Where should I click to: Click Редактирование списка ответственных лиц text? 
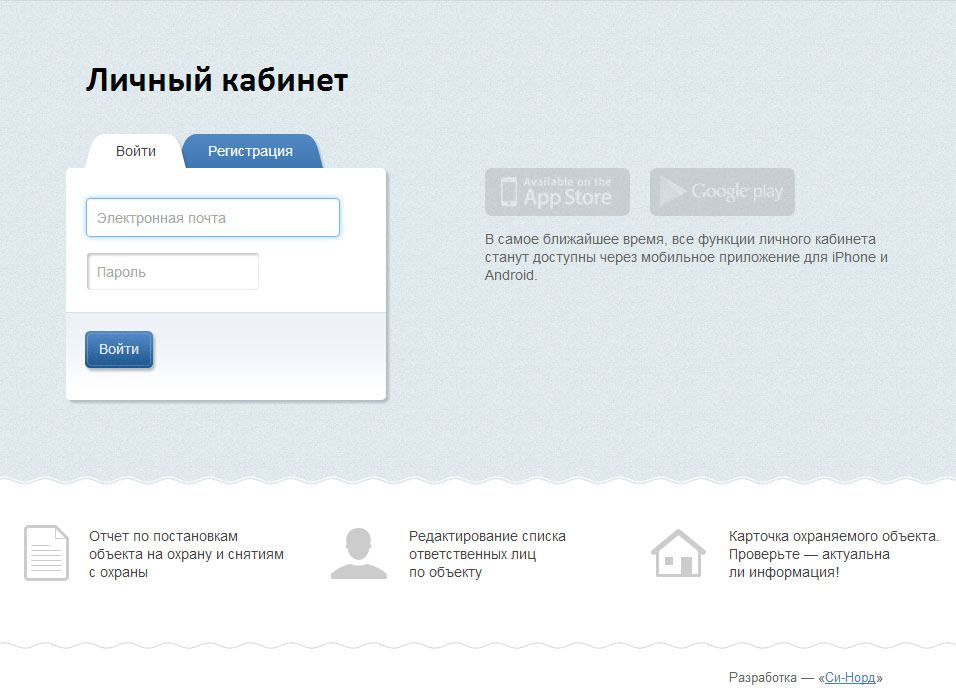coord(487,554)
